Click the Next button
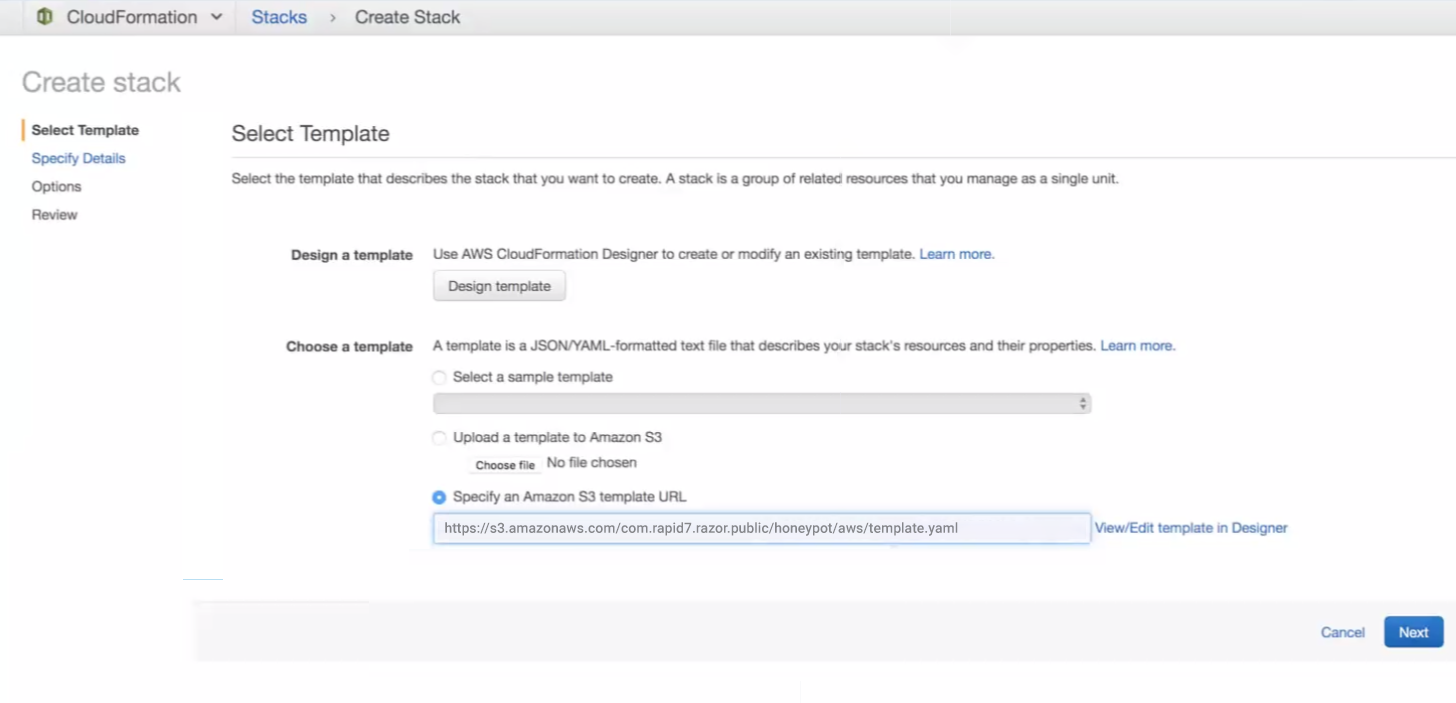The width and height of the screenshot is (1456, 703). [x=1413, y=632]
